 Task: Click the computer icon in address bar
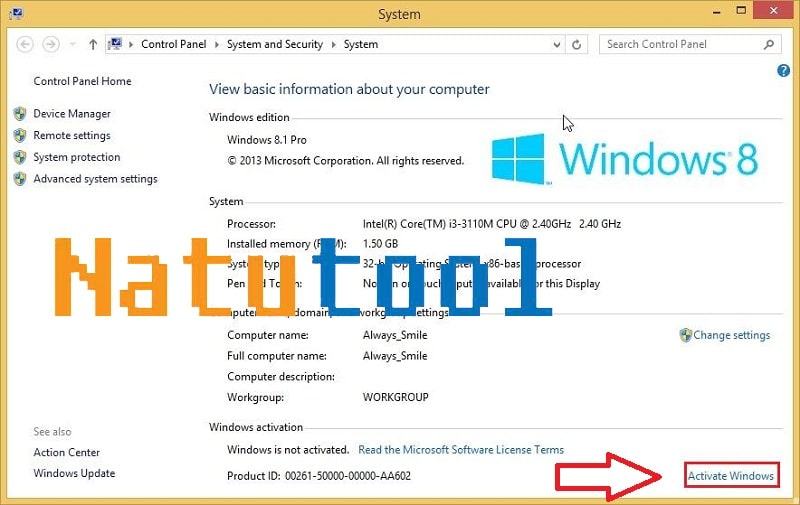pyautogui.click(x=115, y=44)
